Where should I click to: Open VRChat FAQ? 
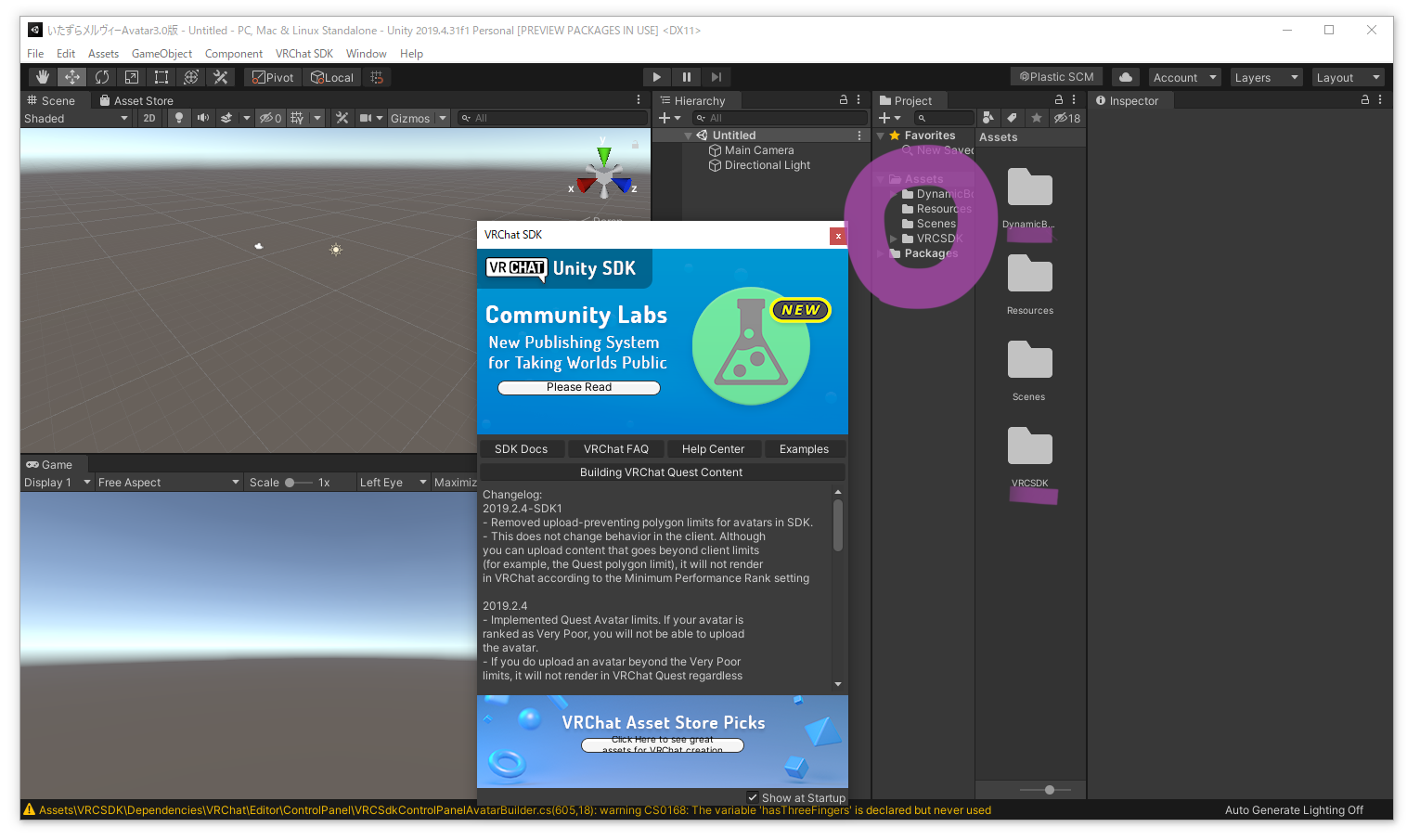point(616,448)
